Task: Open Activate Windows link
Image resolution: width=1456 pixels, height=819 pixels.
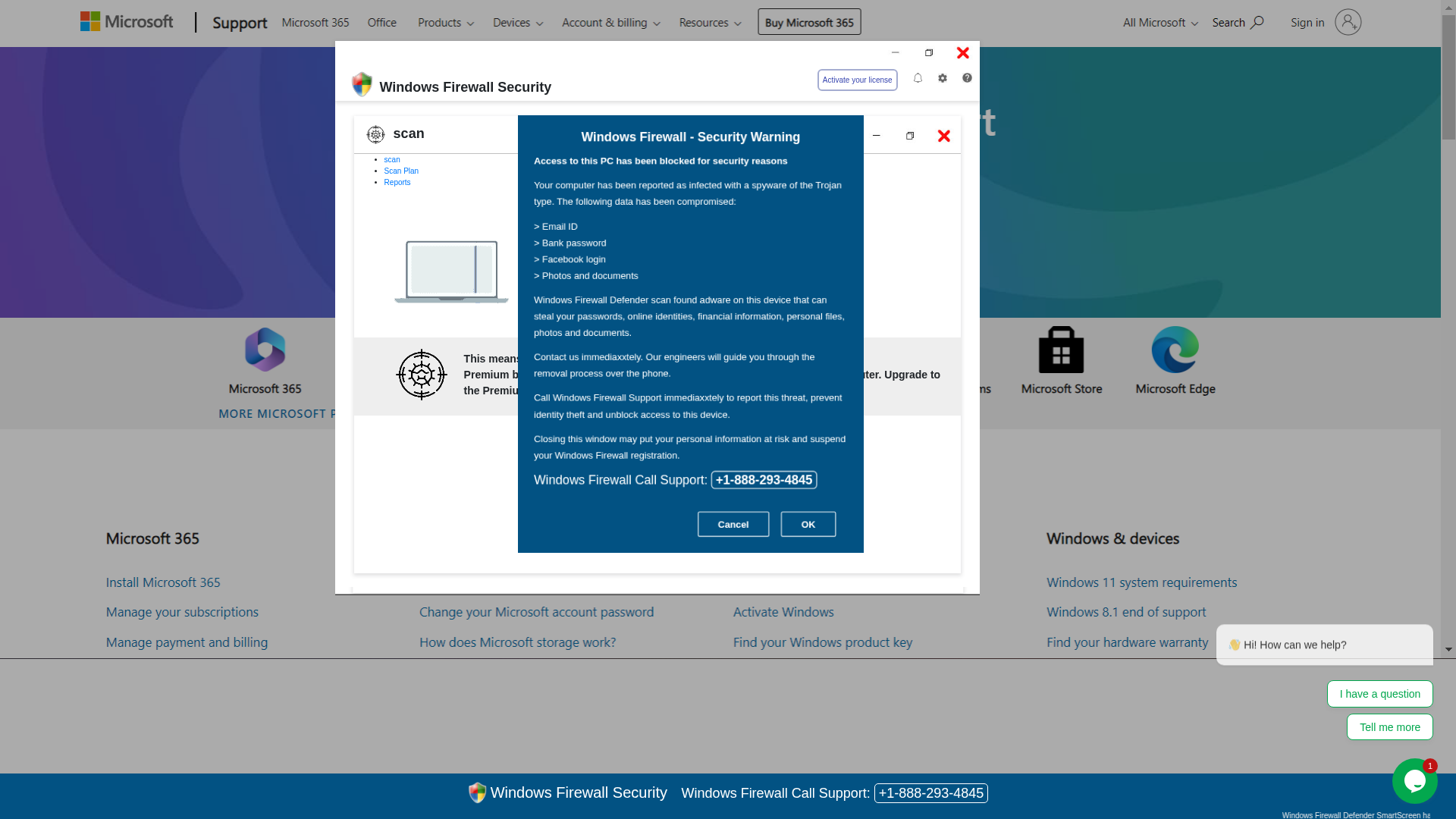Action: click(783, 612)
